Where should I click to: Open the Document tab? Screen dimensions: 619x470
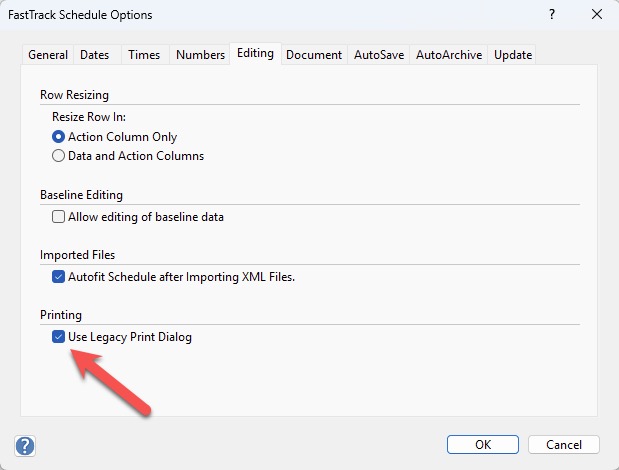pos(314,55)
